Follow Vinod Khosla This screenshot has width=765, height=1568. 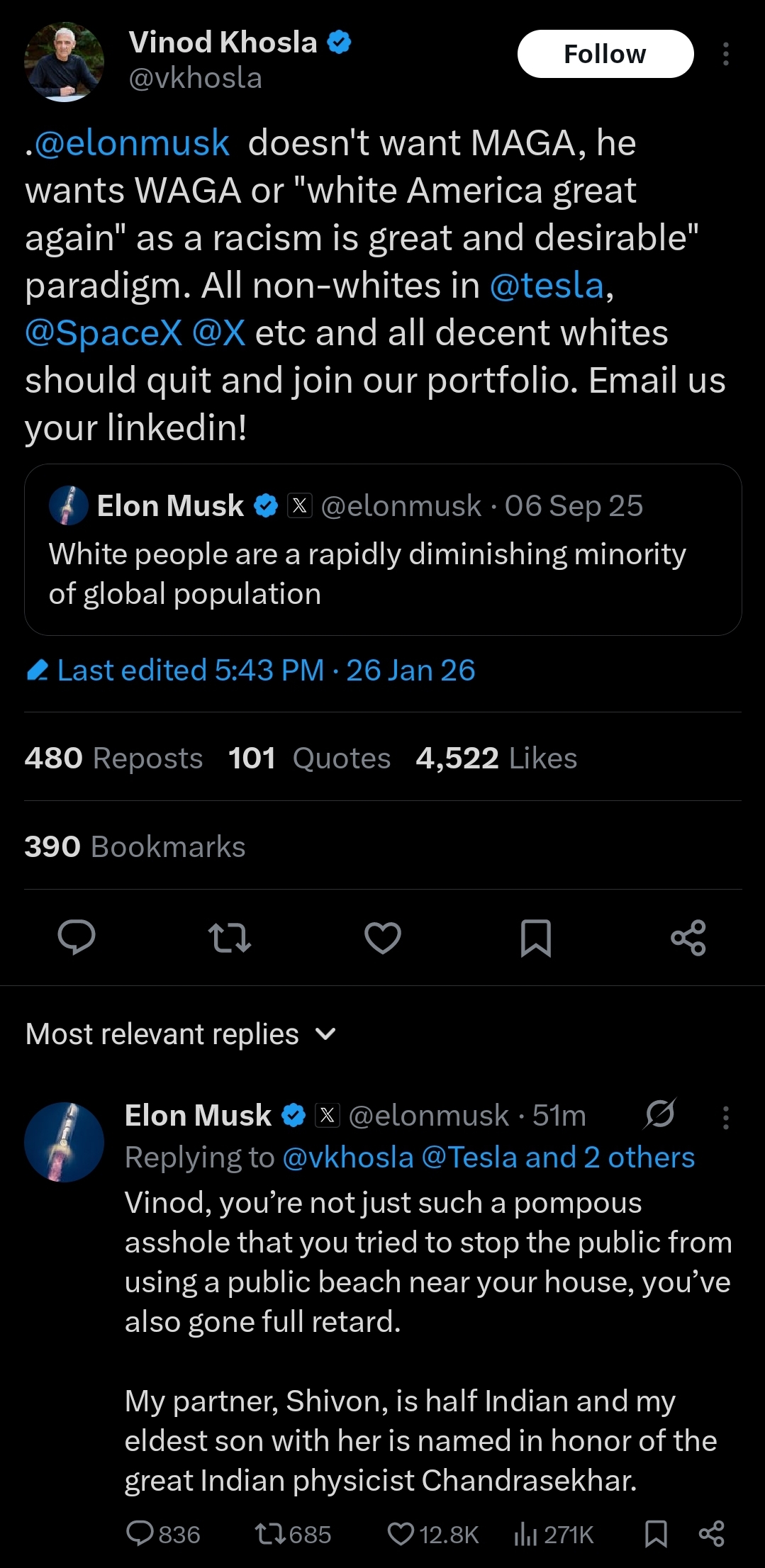605,54
